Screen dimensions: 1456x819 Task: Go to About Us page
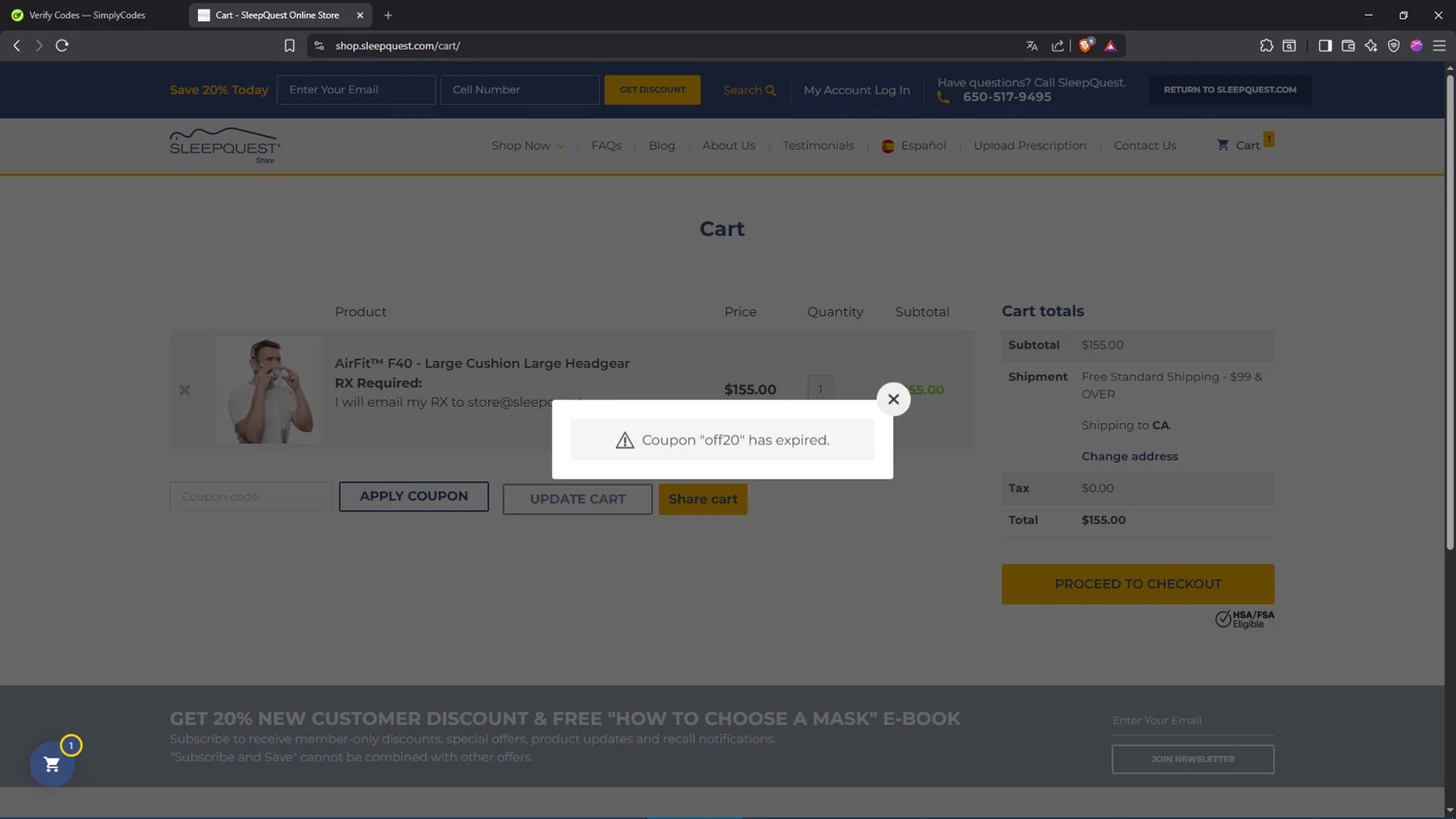[729, 146]
